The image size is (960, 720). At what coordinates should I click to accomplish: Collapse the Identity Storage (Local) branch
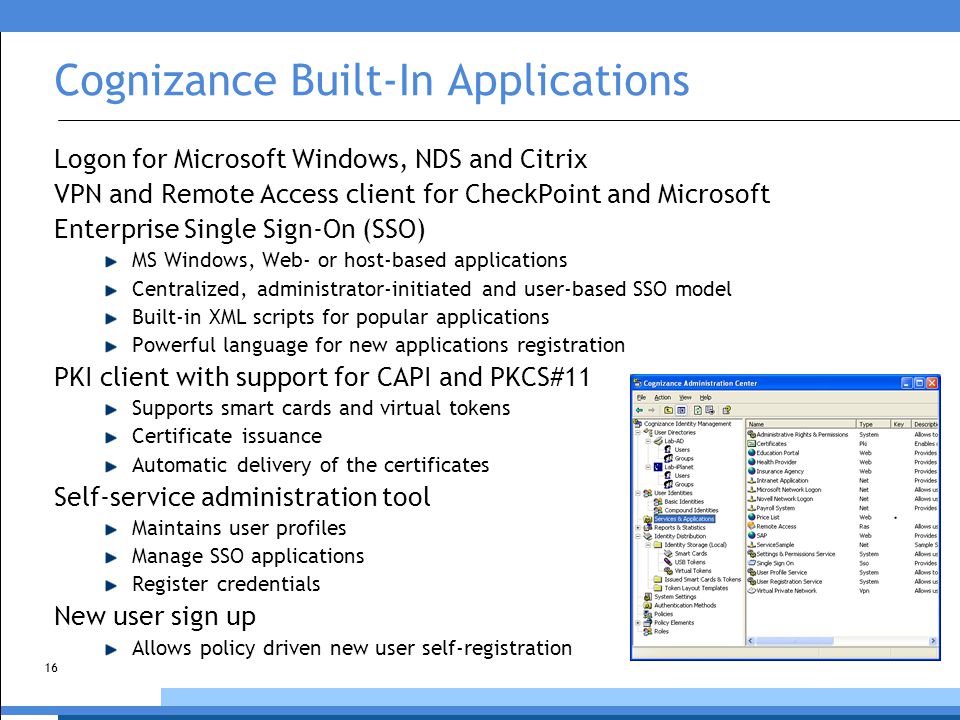(x=648, y=544)
